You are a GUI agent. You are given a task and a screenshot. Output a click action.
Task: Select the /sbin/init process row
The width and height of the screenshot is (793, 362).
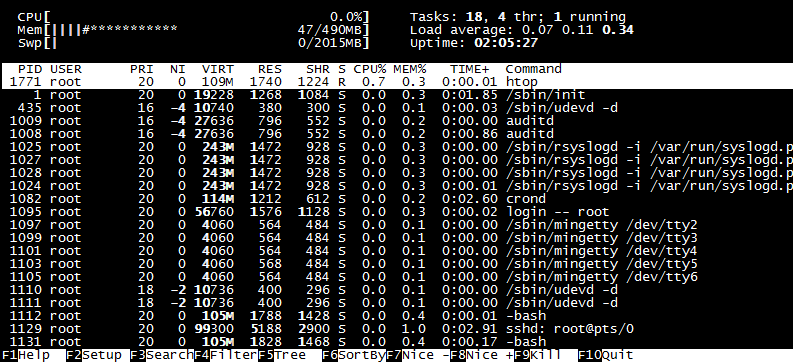(396, 95)
